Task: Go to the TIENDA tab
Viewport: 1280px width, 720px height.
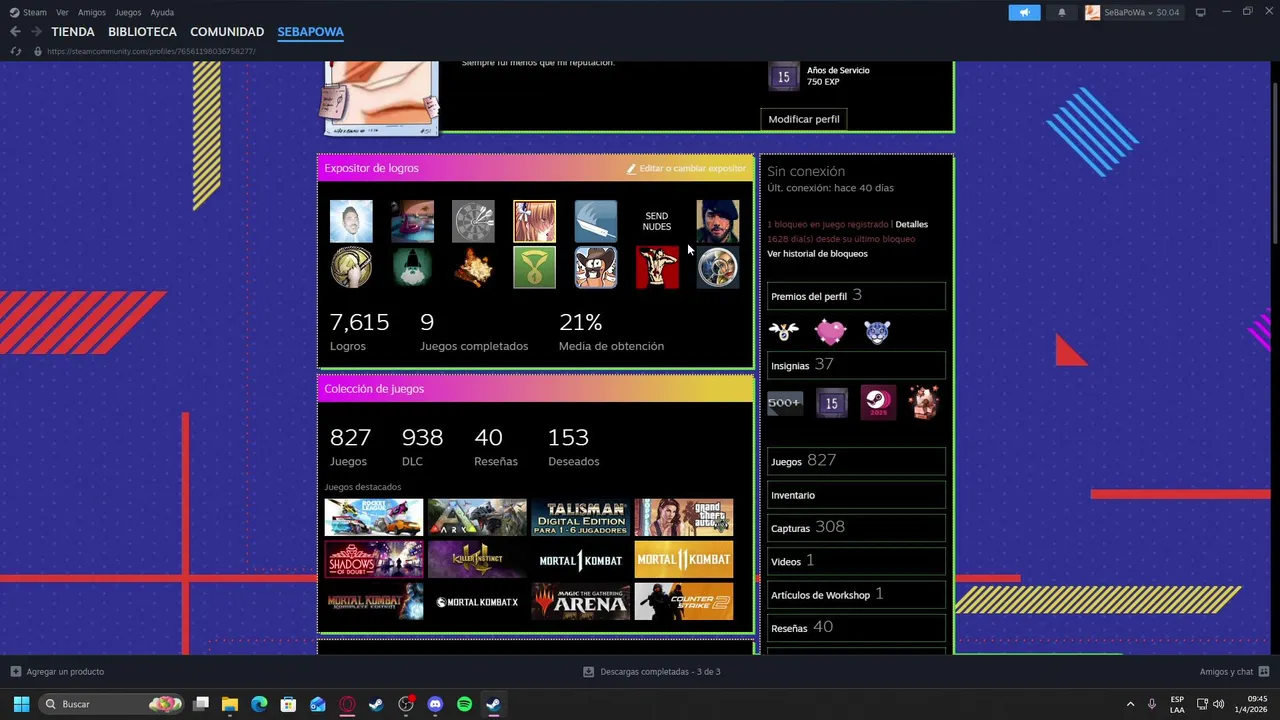Action: pos(73,32)
